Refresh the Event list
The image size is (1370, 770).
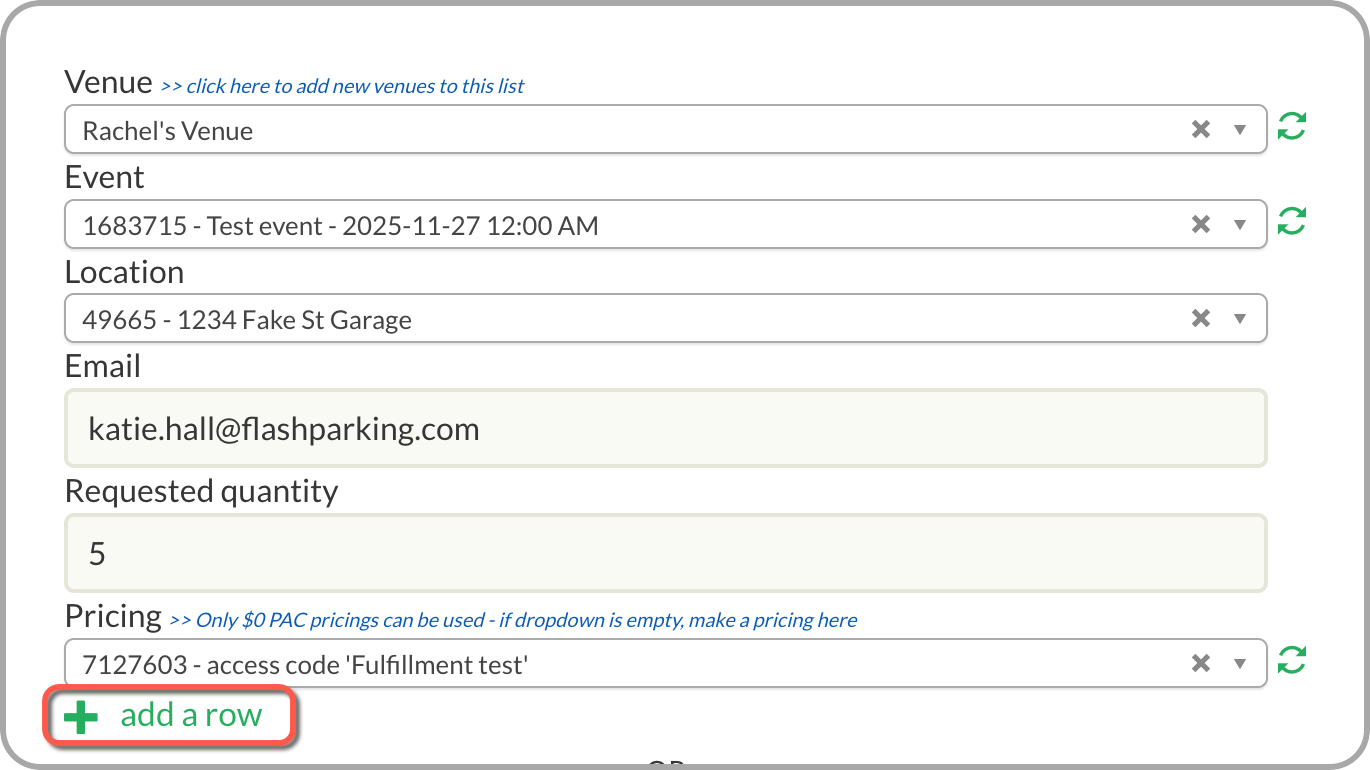[x=1292, y=222]
